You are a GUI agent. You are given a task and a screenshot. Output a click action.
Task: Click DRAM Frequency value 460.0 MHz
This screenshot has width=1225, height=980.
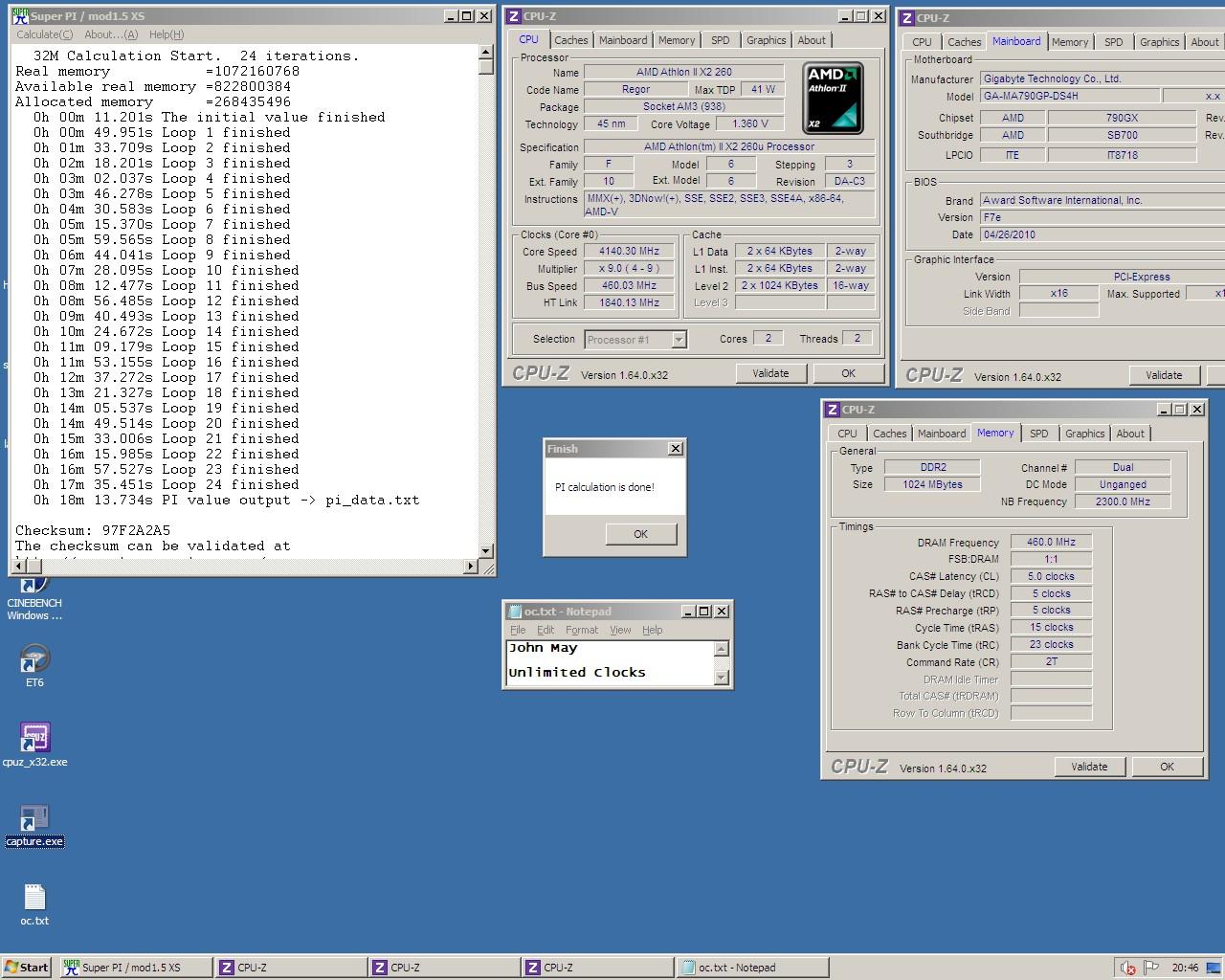pos(1051,542)
